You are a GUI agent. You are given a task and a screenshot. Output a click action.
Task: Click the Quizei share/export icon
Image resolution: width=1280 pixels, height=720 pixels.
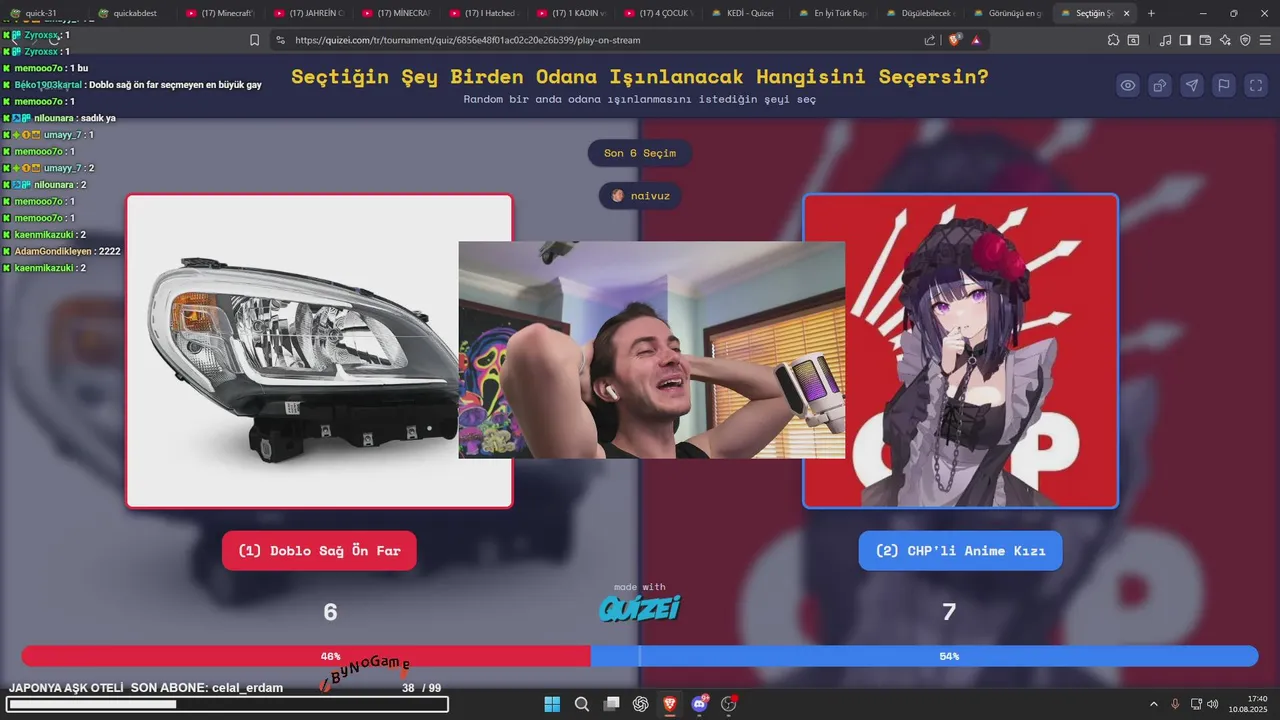point(1160,85)
